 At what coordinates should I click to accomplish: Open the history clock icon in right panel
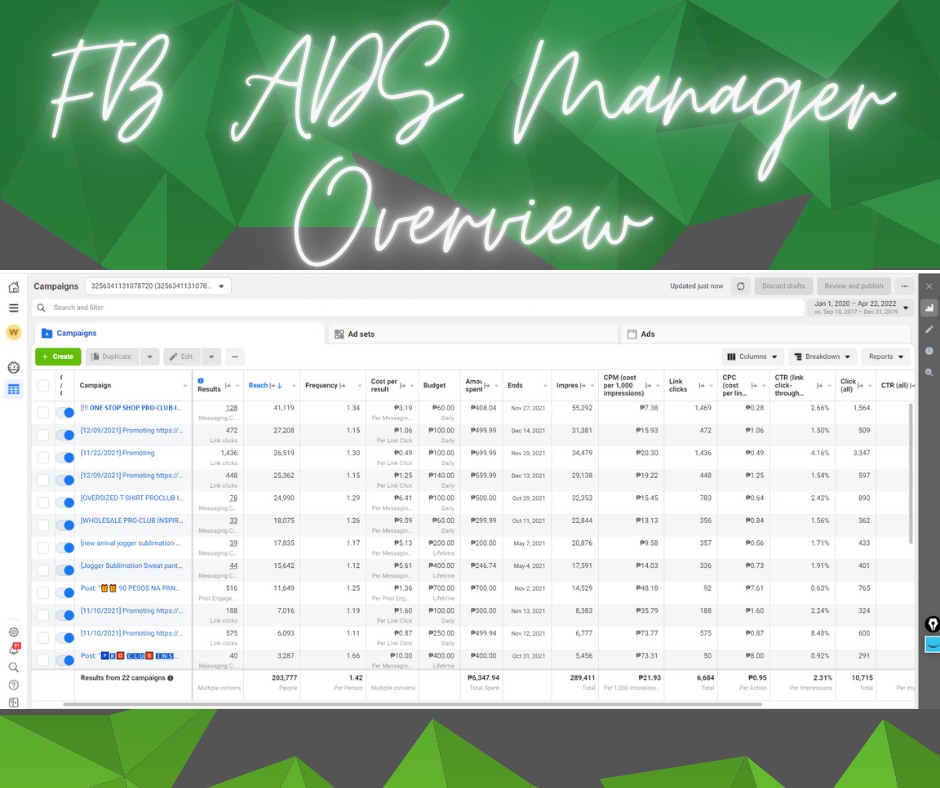(x=929, y=351)
